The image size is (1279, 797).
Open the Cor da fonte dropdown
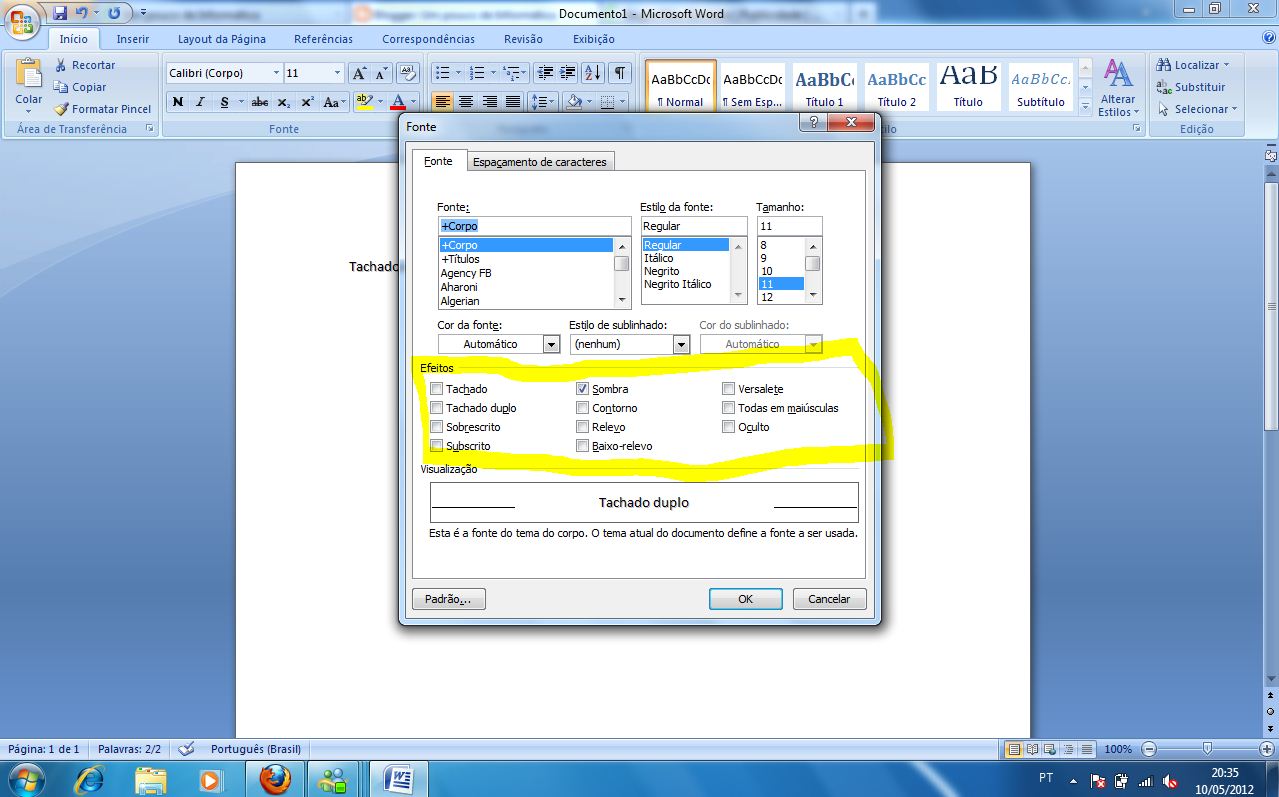551,344
